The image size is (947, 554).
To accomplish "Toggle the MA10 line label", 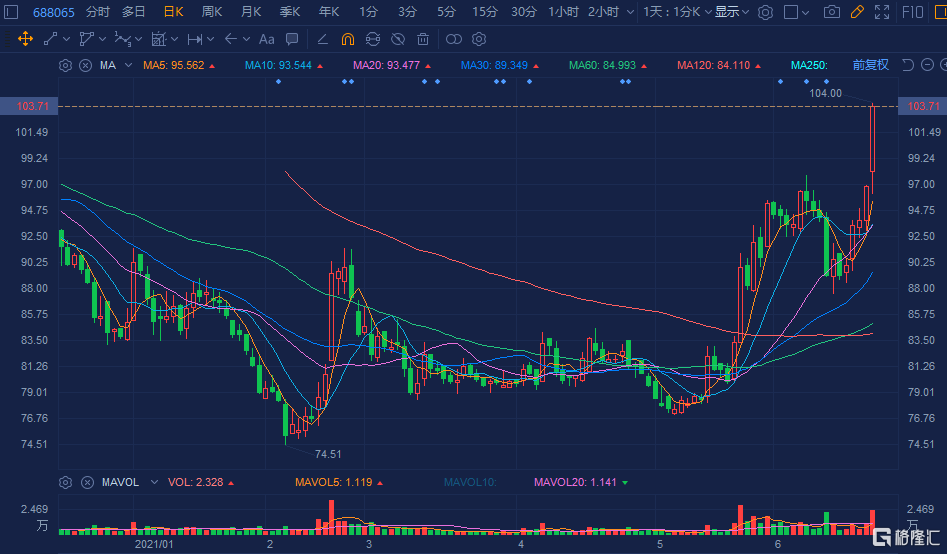I will tap(278, 65).
